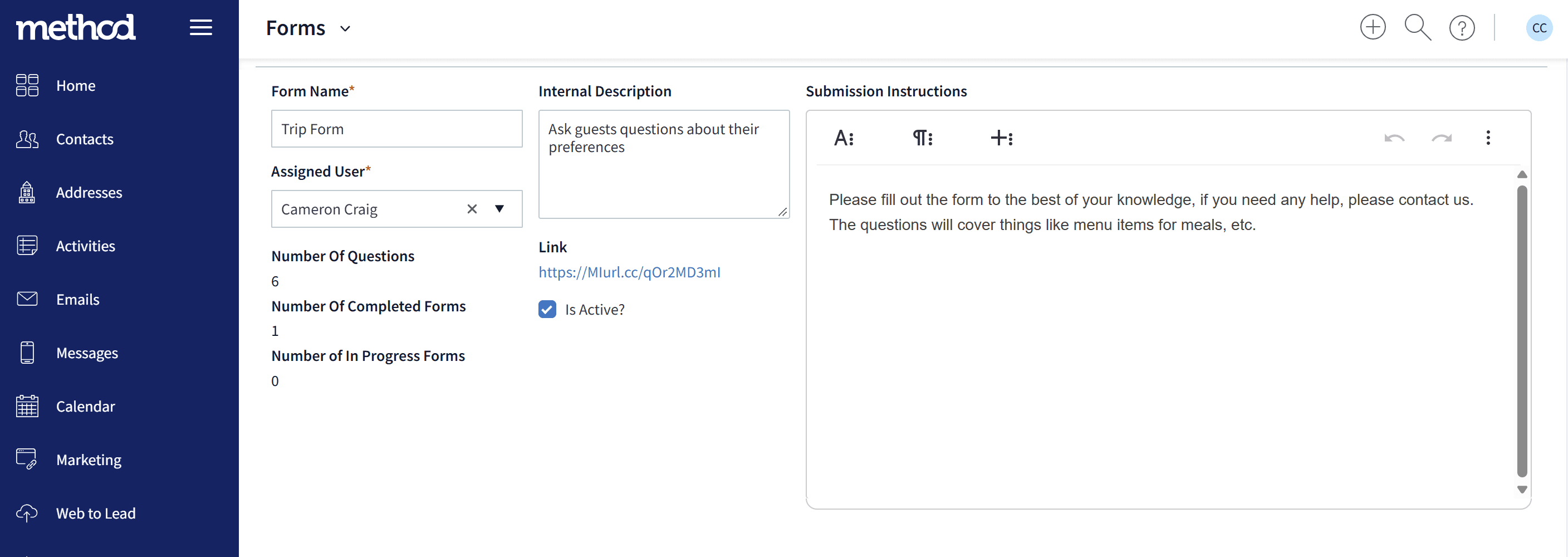Click the Number Of Questions value 6

click(275, 281)
